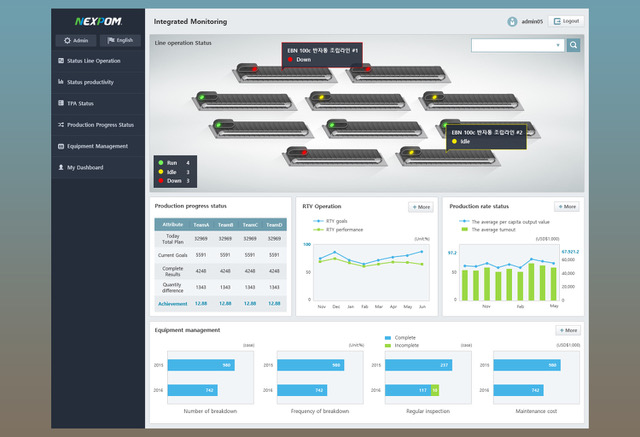Click the 2015 Number of breakdown bar
This screenshot has width=640, height=437.
click(201, 365)
